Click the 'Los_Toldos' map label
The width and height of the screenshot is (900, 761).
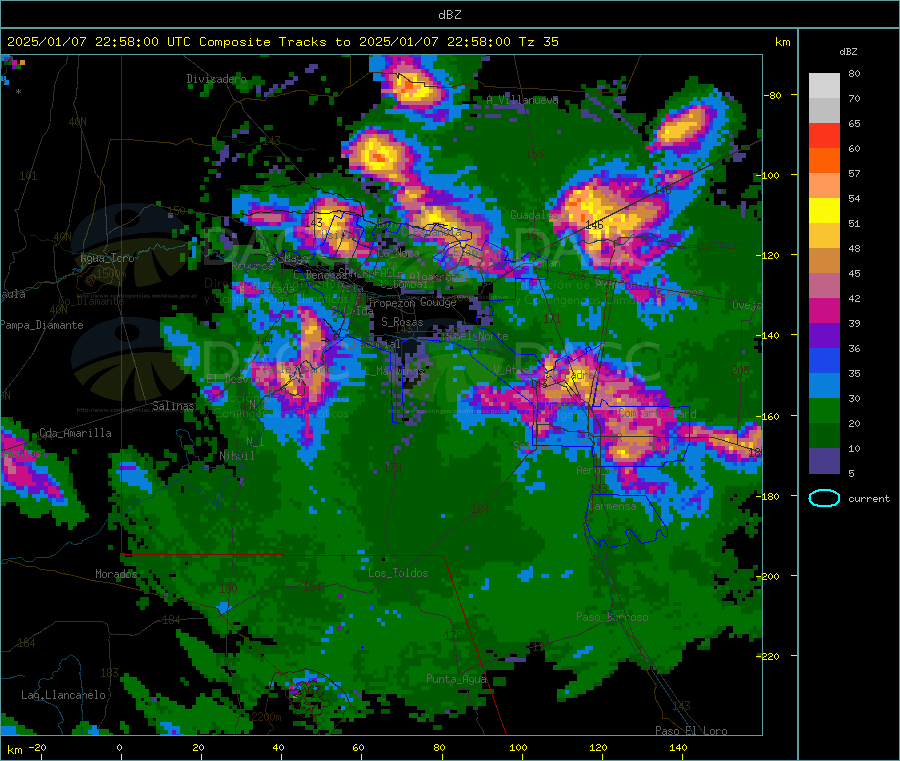pyautogui.click(x=398, y=573)
